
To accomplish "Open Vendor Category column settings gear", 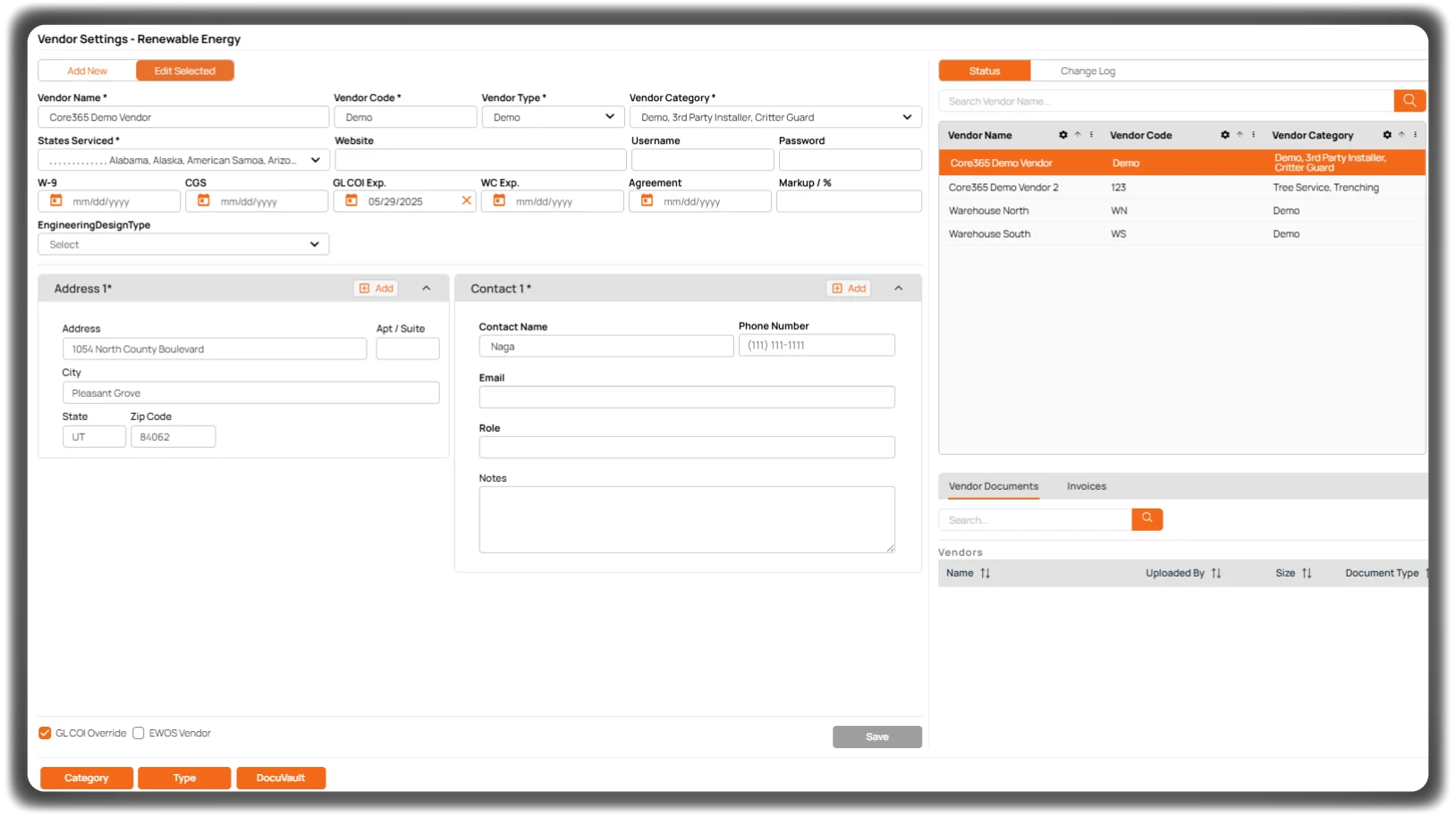I will (x=1387, y=135).
